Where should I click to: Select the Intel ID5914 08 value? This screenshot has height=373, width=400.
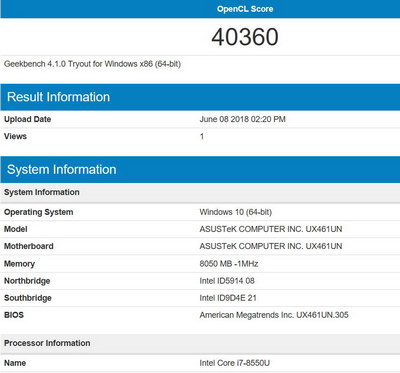227,281
